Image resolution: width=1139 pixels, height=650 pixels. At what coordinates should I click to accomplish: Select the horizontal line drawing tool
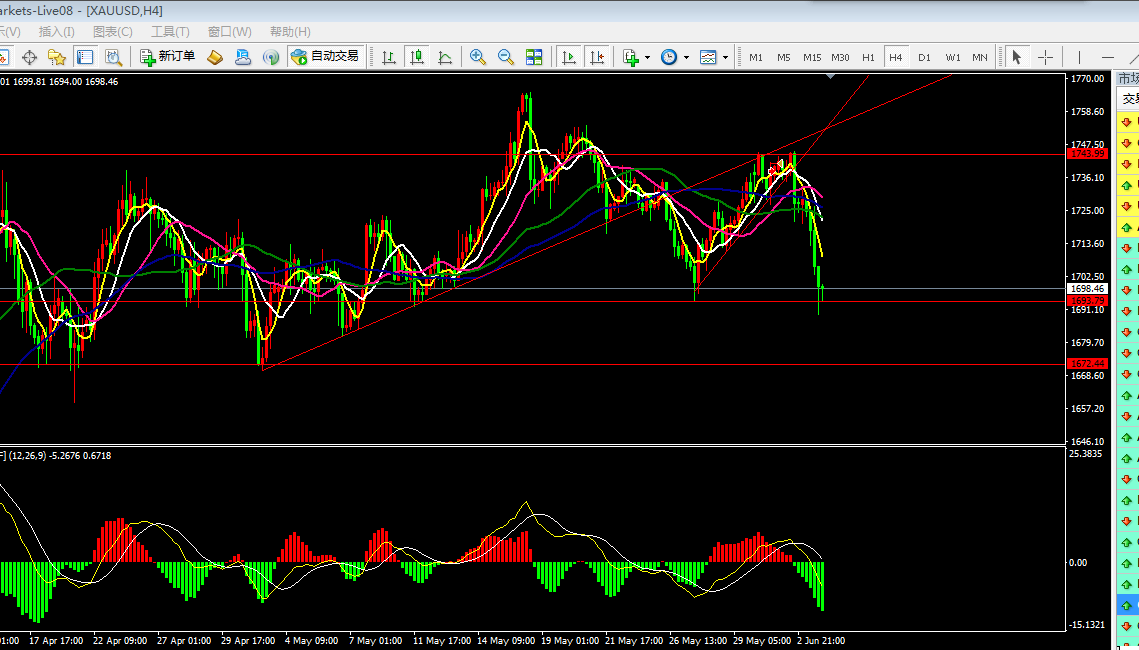click(x=1108, y=57)
